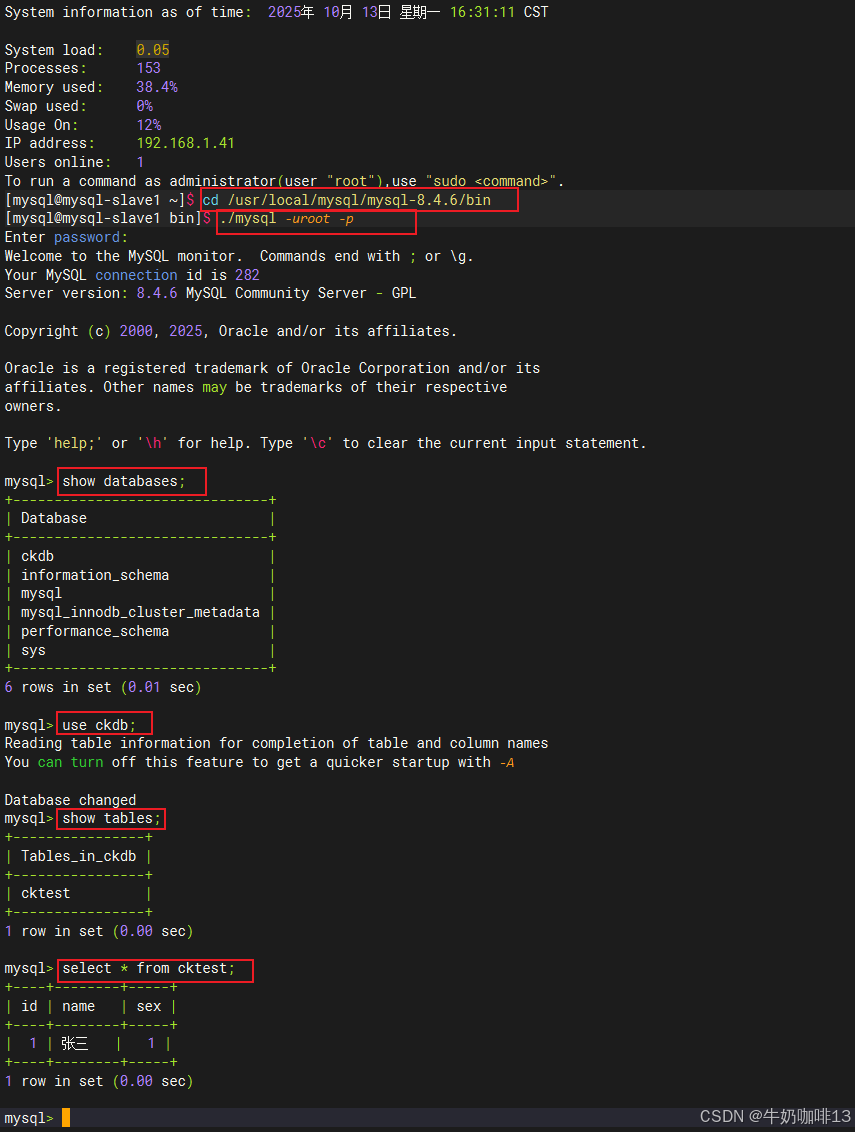Click the Memory used value 38.4%

click(157, 87)
